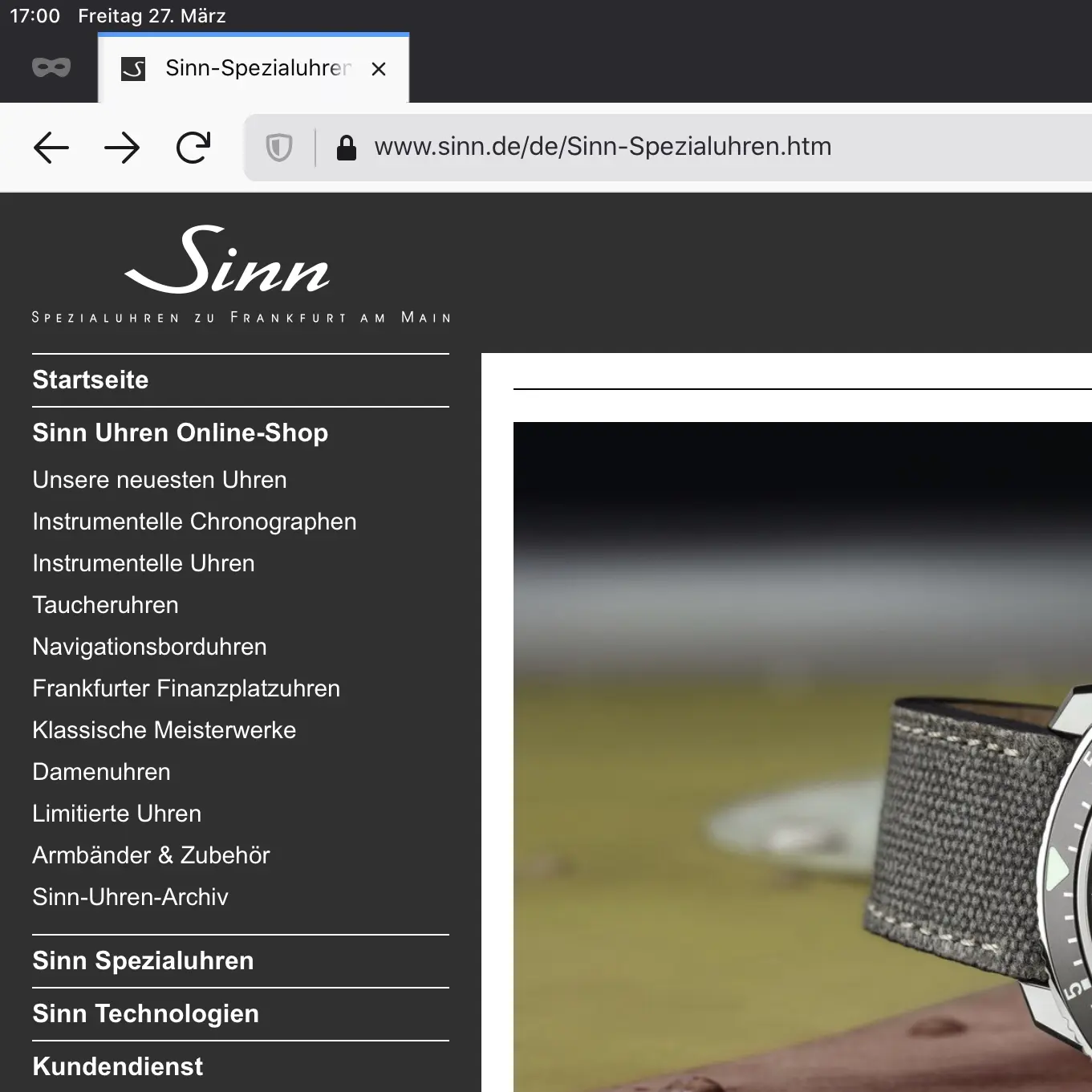Image resolution: width=1092 pixels, height=1092 pixels.
Task: Visit Armbänder & Zubehör link
Action: click(x=151, y=855)
